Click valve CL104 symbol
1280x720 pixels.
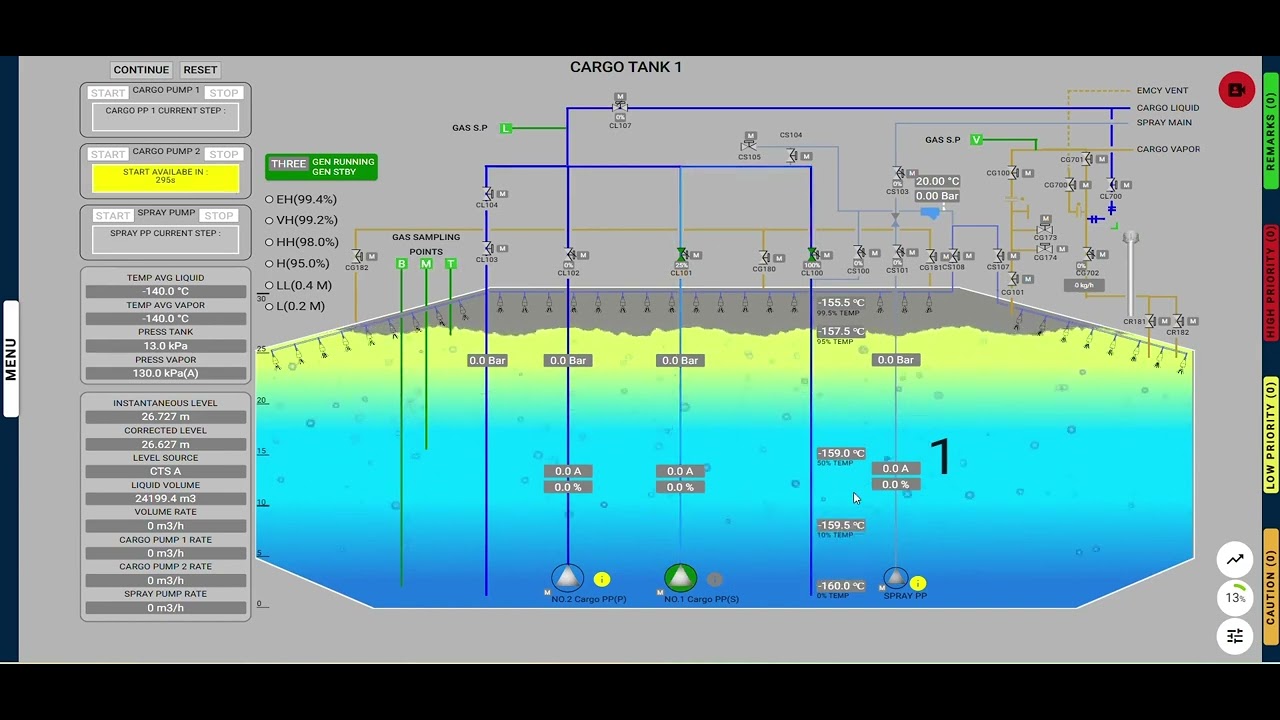click(487, 193)
